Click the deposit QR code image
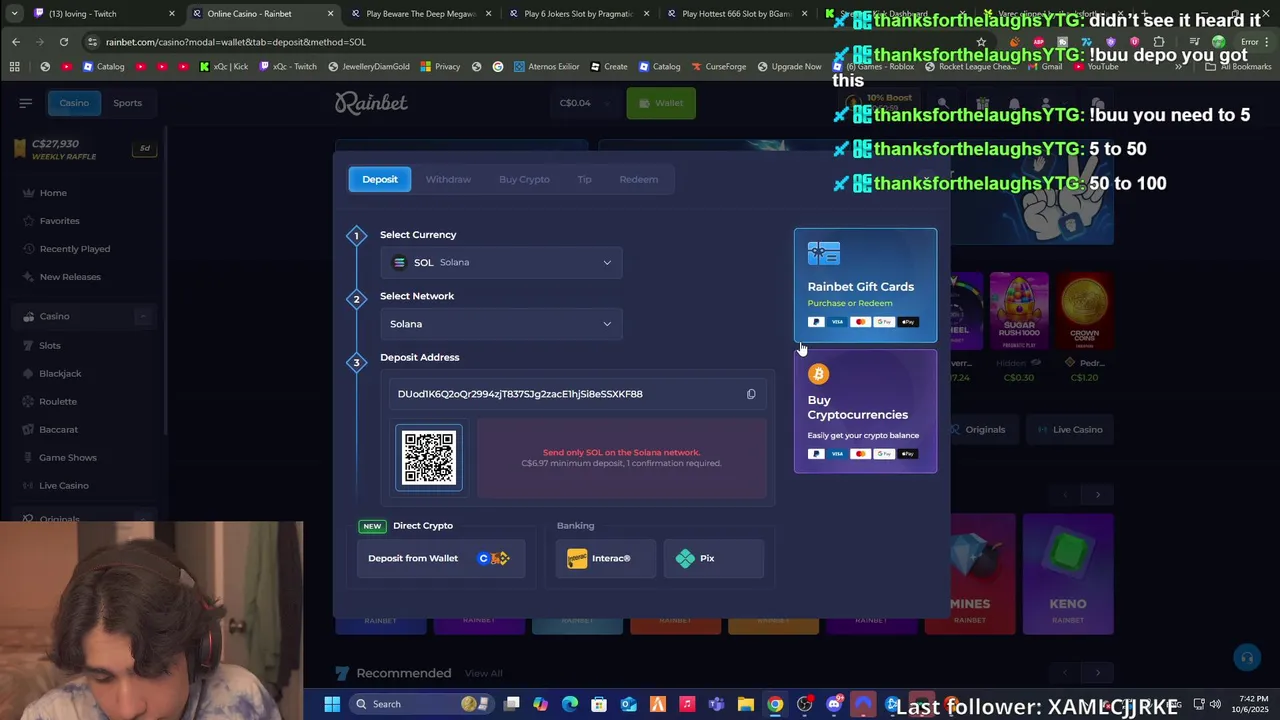1280x720 pixels. pos(429,458)
